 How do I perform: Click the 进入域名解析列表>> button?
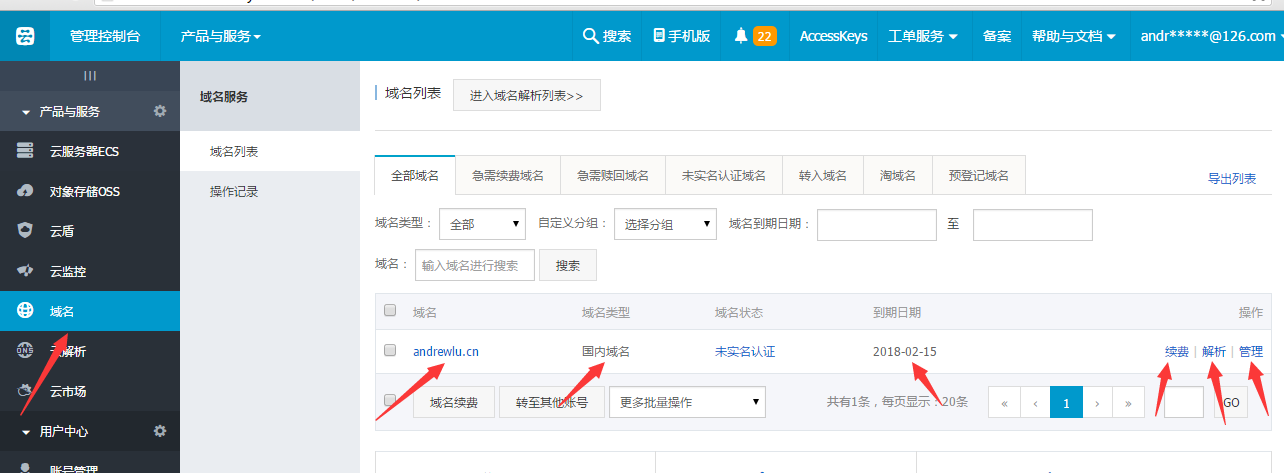coord(527,95)
